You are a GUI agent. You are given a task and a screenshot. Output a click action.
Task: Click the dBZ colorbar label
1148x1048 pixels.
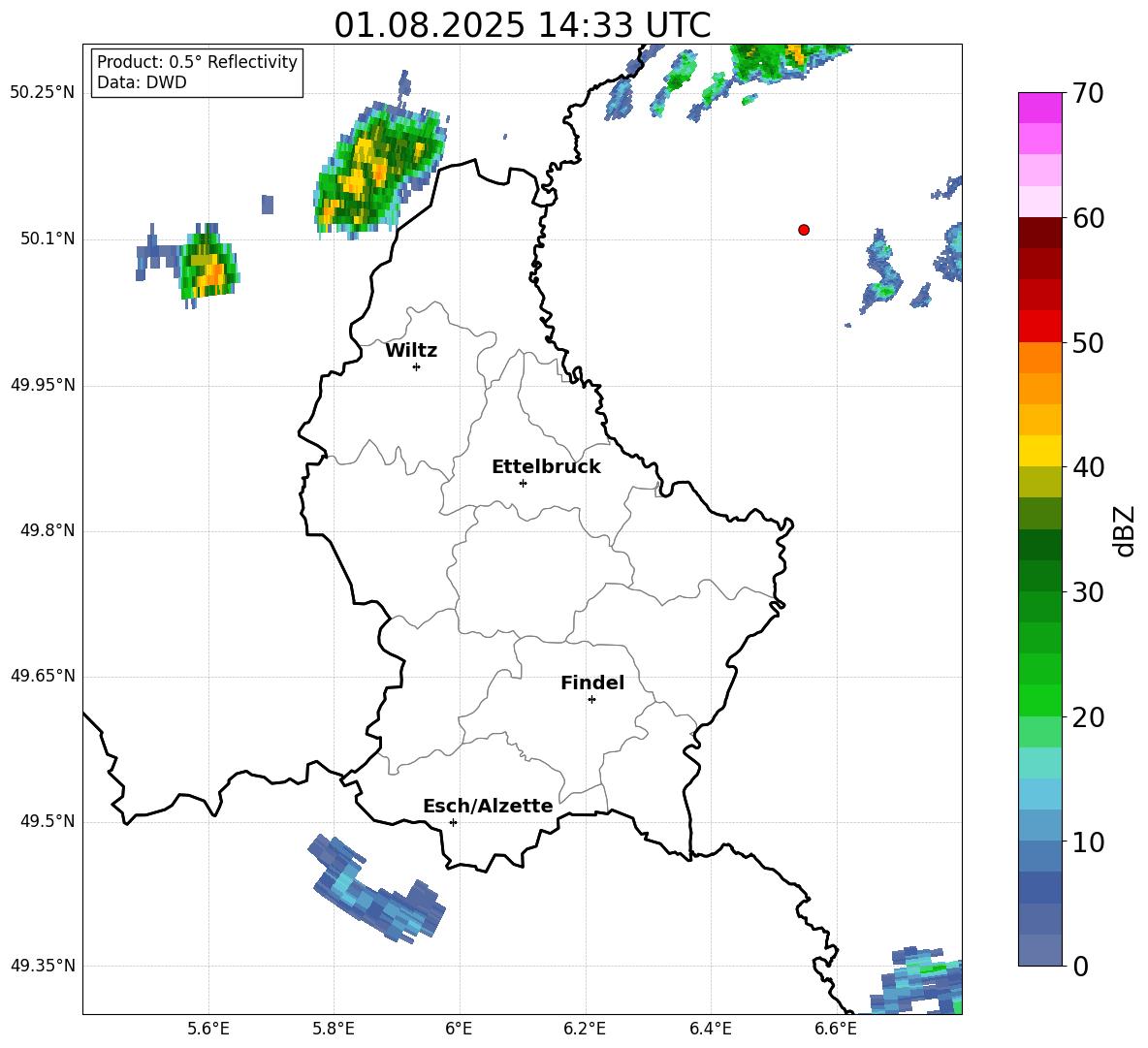tap(1124, 530)
